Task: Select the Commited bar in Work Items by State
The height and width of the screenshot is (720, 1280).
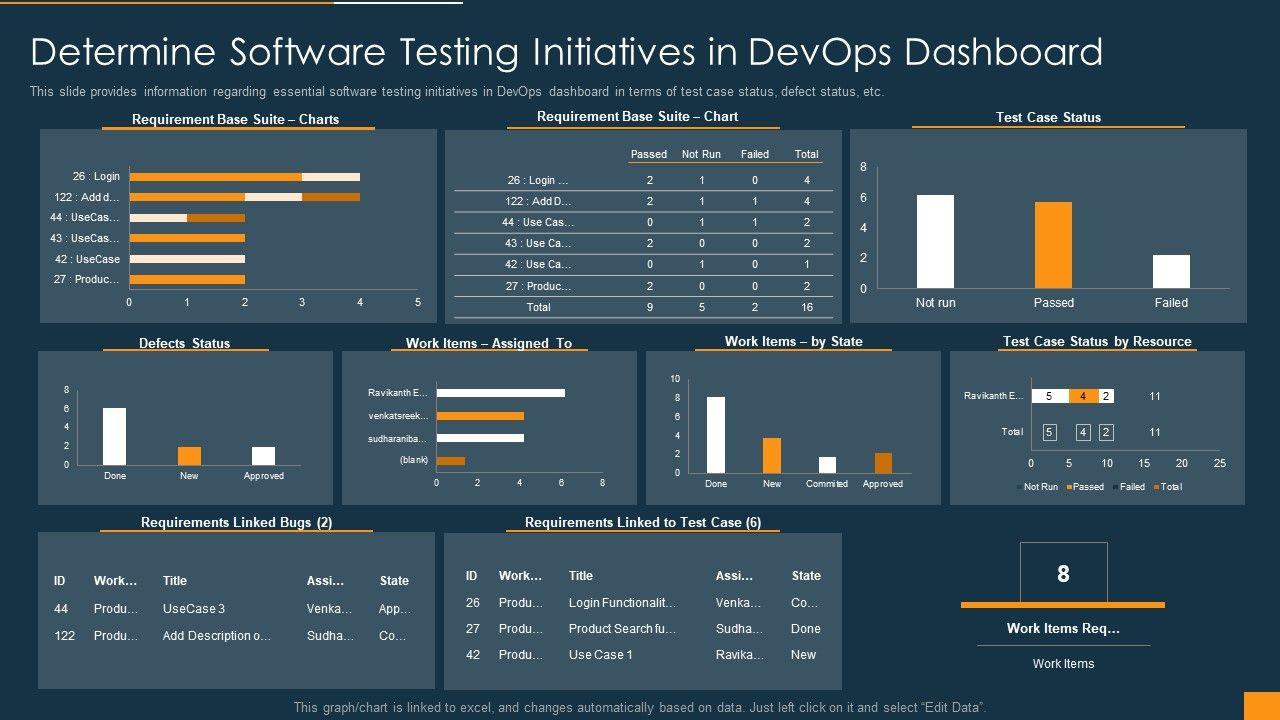Action: point(827,465)
